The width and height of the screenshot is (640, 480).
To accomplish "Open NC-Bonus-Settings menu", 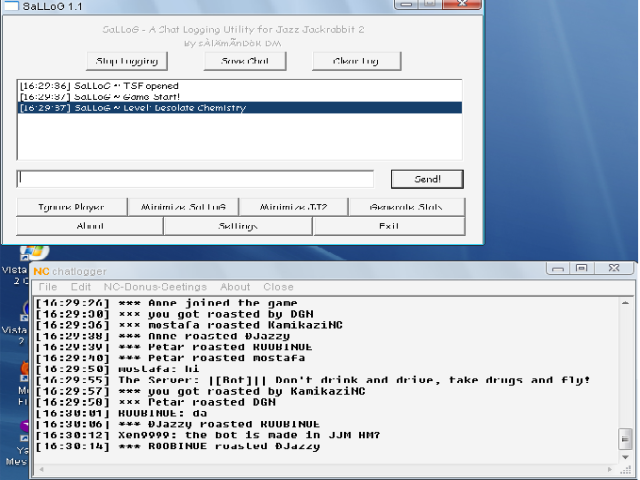I will pos(155,287).
